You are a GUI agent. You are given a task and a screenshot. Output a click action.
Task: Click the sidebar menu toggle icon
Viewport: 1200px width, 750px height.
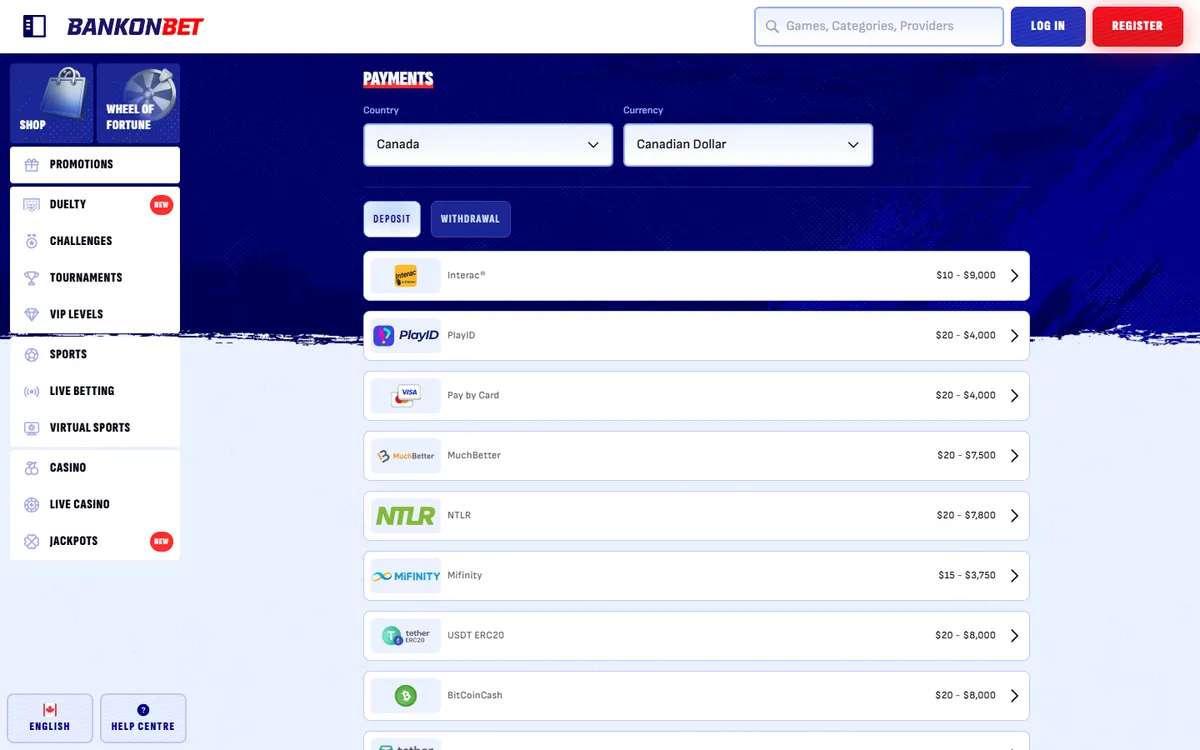point(35,26)
